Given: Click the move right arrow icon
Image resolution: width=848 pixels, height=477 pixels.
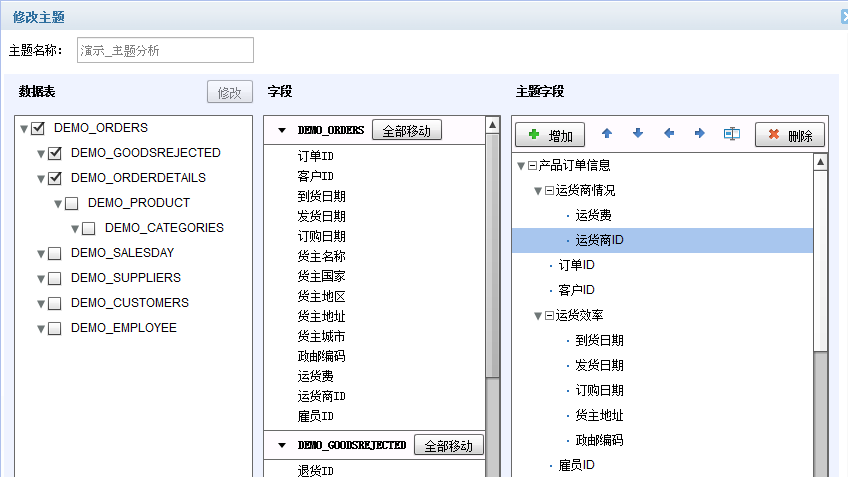Looking at the screenshot, I should pyautogui.click(x=700, y=133).
